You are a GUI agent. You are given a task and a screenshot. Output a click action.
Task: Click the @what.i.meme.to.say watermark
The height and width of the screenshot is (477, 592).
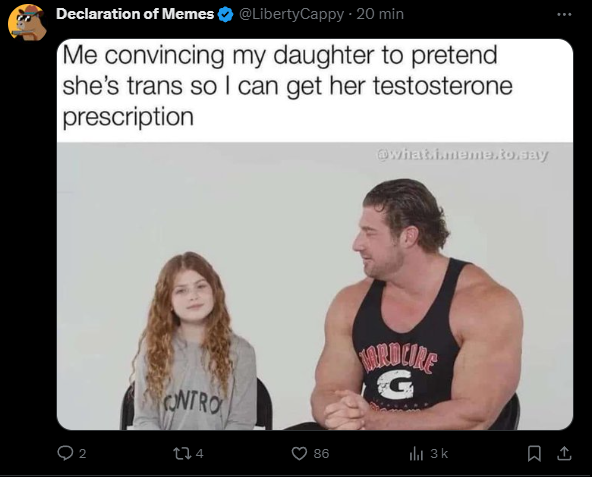click(x=462, y=154)
